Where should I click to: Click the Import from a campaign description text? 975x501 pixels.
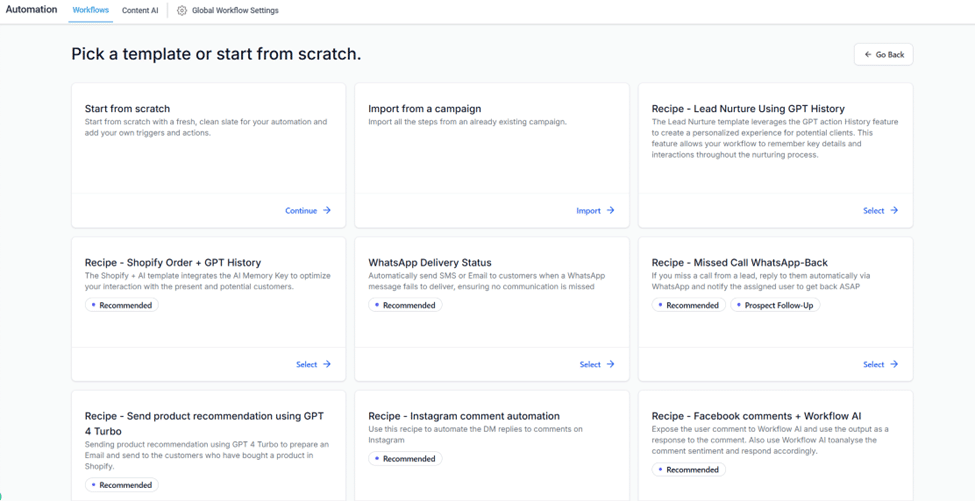(467, 122)
